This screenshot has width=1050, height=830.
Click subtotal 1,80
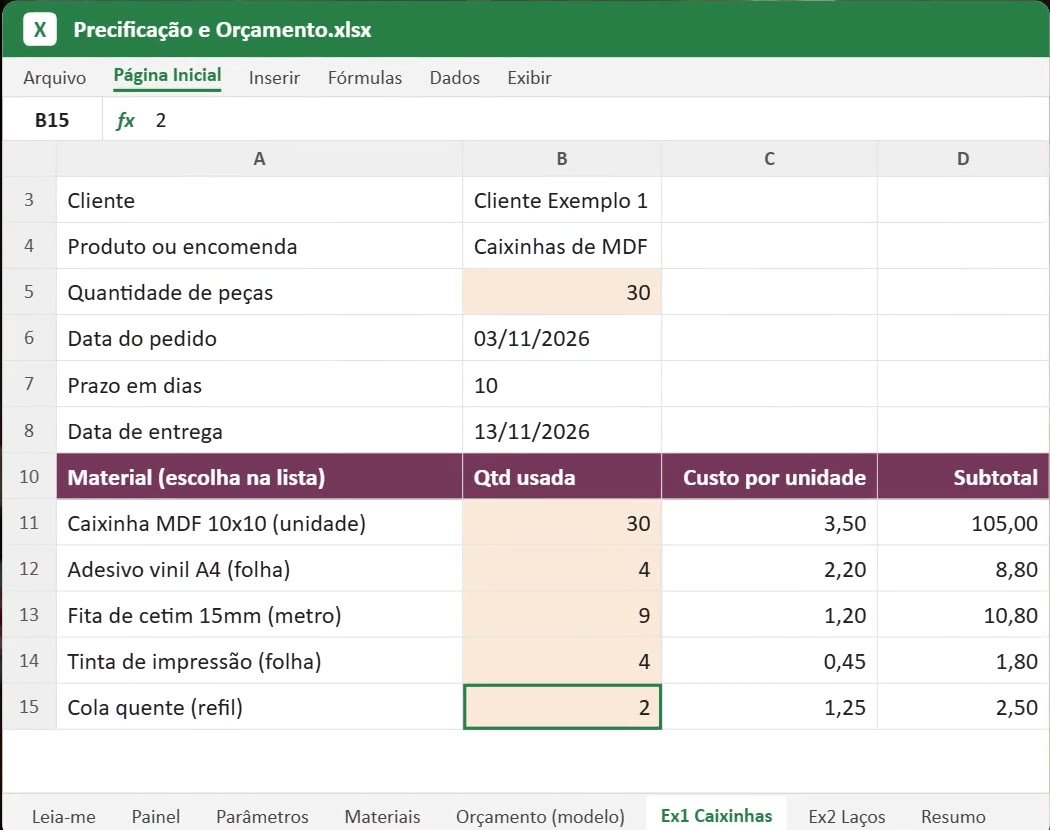[x=963, y=661]
